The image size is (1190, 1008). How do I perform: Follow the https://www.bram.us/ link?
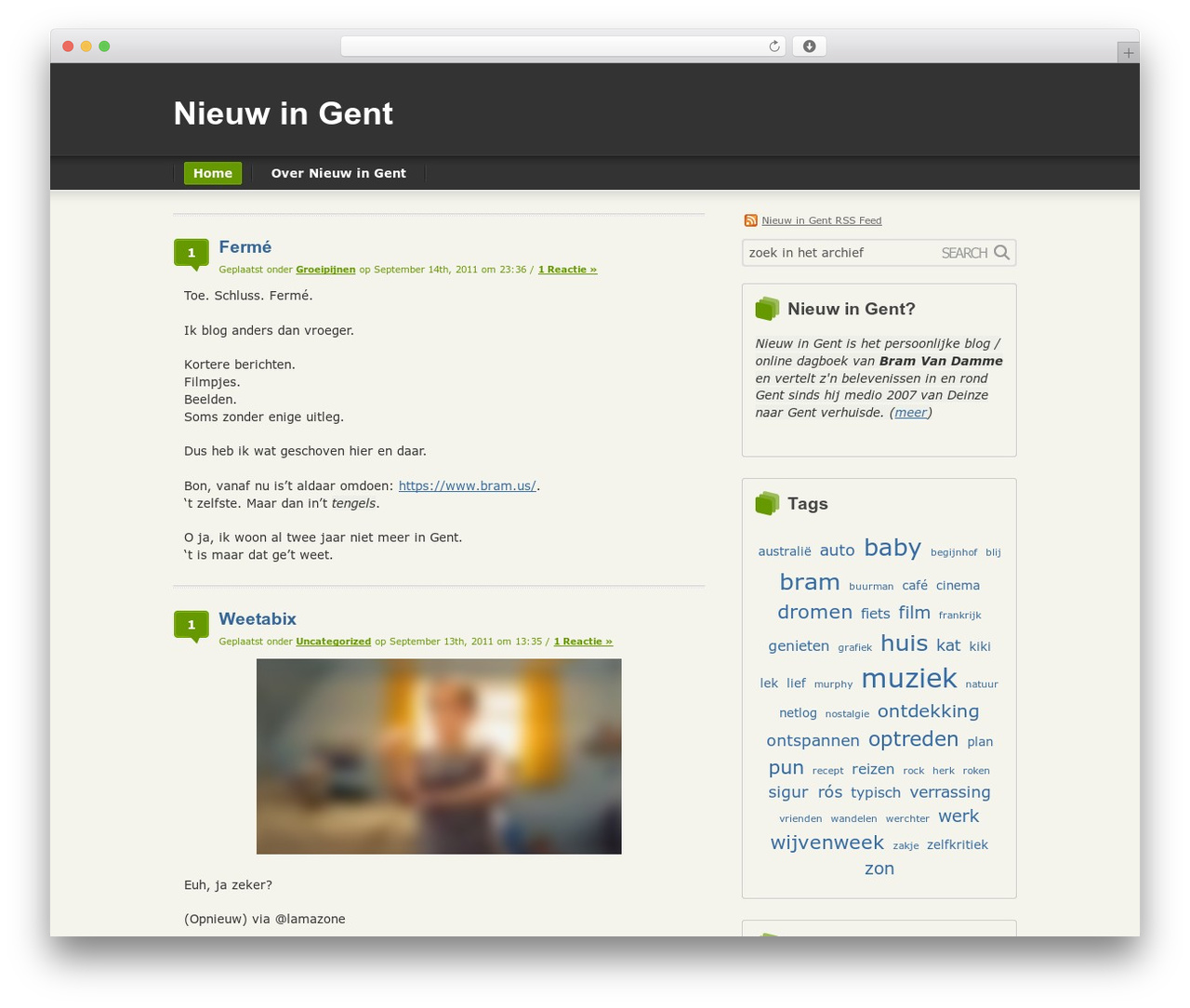tap(467, 485)
